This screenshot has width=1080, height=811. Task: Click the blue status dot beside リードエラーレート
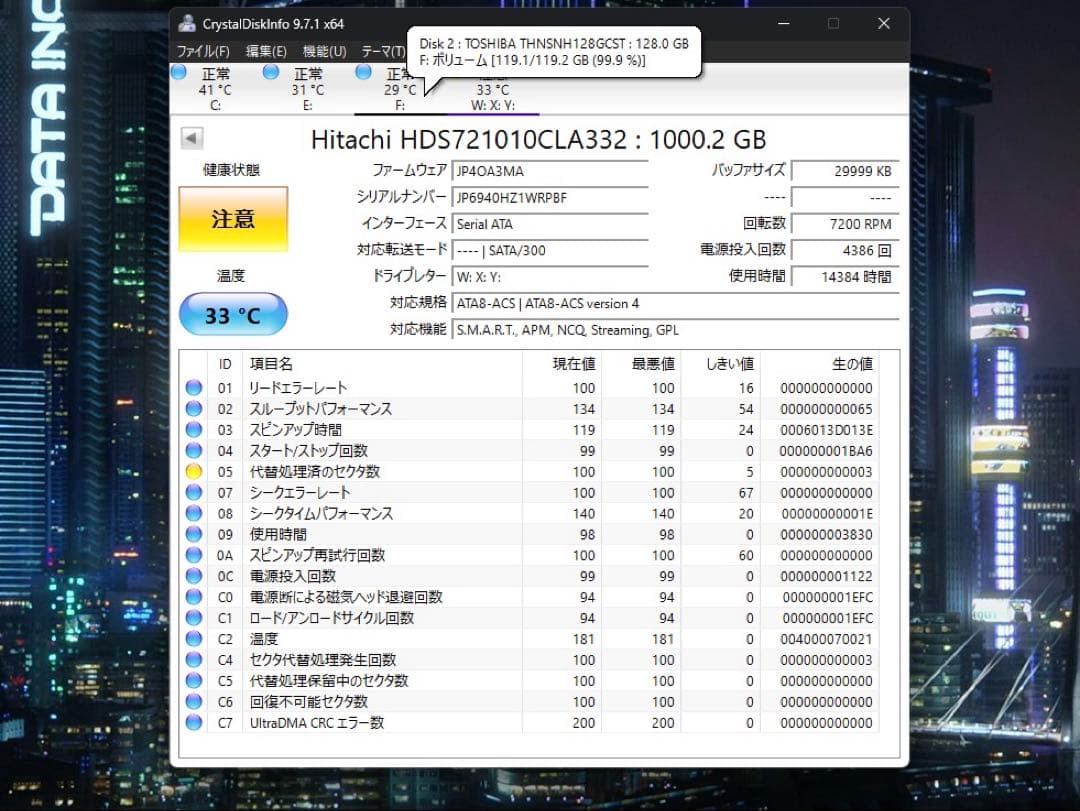point(194,387)
